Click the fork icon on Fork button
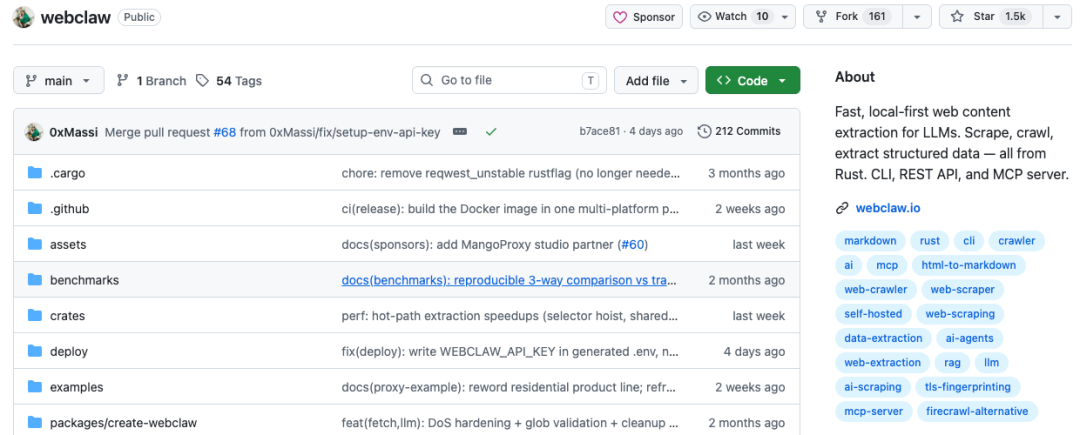This screenshot has height=435, width=1080. pos(820,17)
